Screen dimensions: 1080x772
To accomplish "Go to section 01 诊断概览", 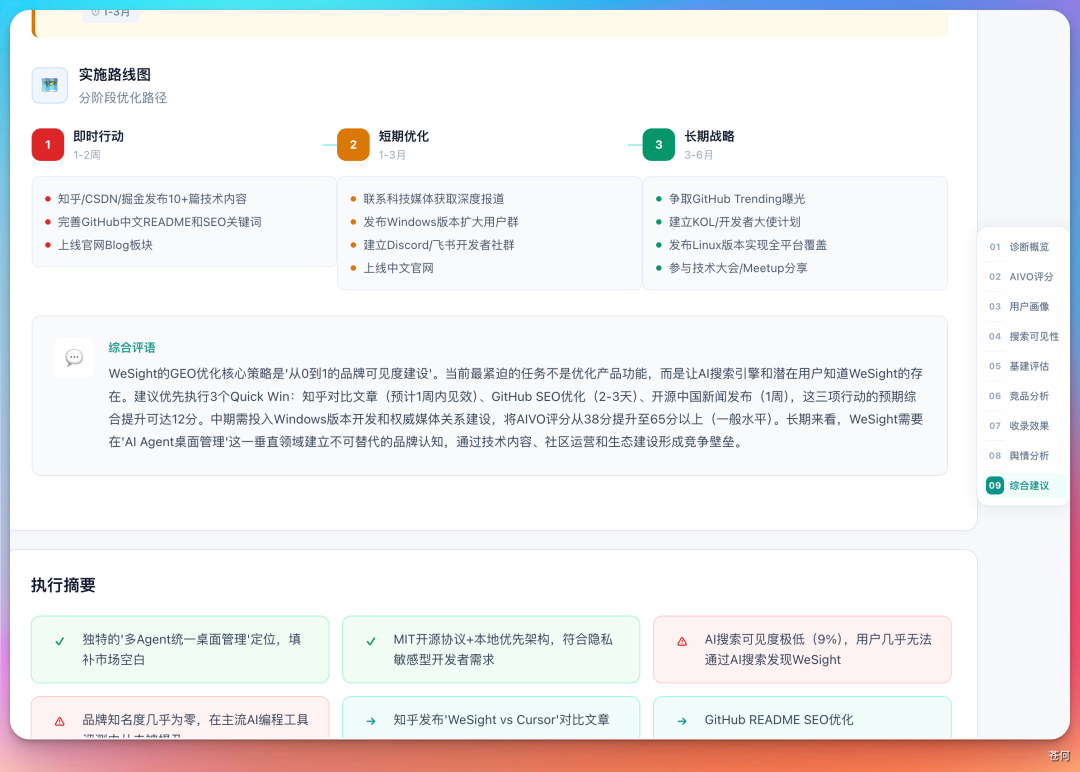I will [1020, 247].
